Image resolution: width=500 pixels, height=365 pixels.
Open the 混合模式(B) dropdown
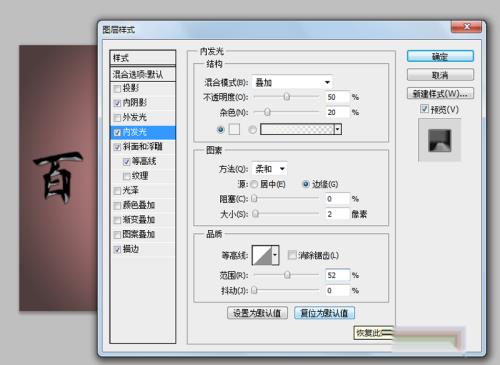coord(292,82)
